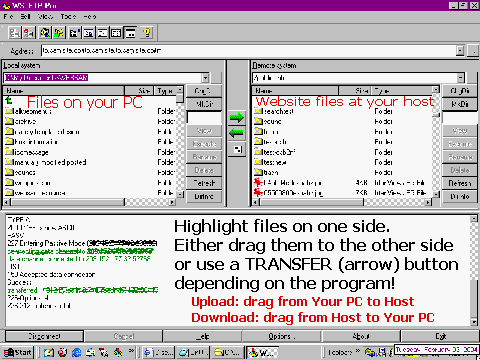
Task: Click local ChgDir button
Action: tap(204, 91)
